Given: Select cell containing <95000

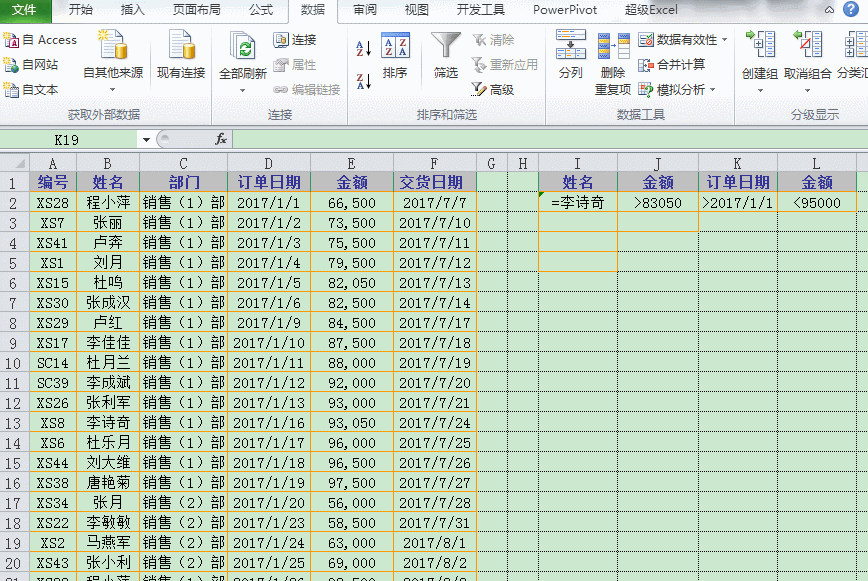Looking at the screenshot, I should (x=817, y=203).
